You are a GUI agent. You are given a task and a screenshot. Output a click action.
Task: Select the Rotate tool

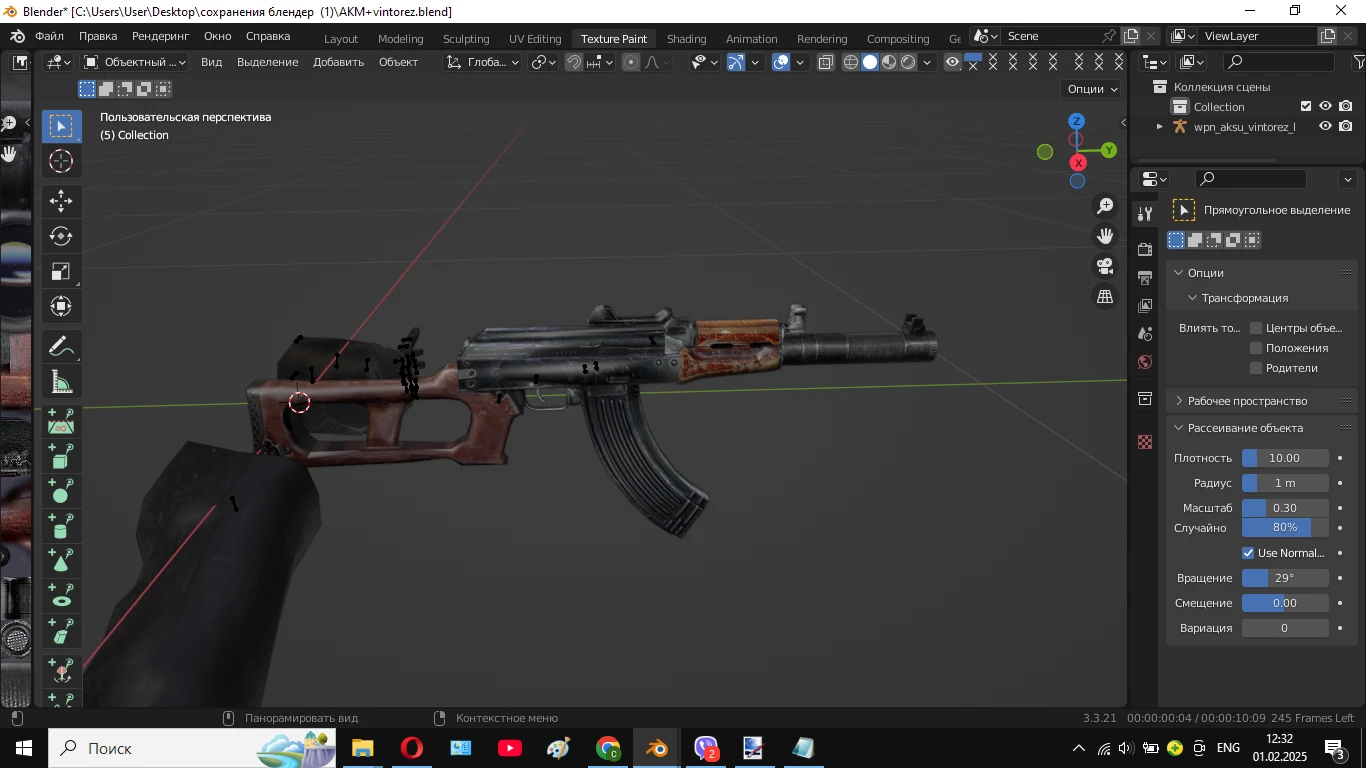pos(61,237)
